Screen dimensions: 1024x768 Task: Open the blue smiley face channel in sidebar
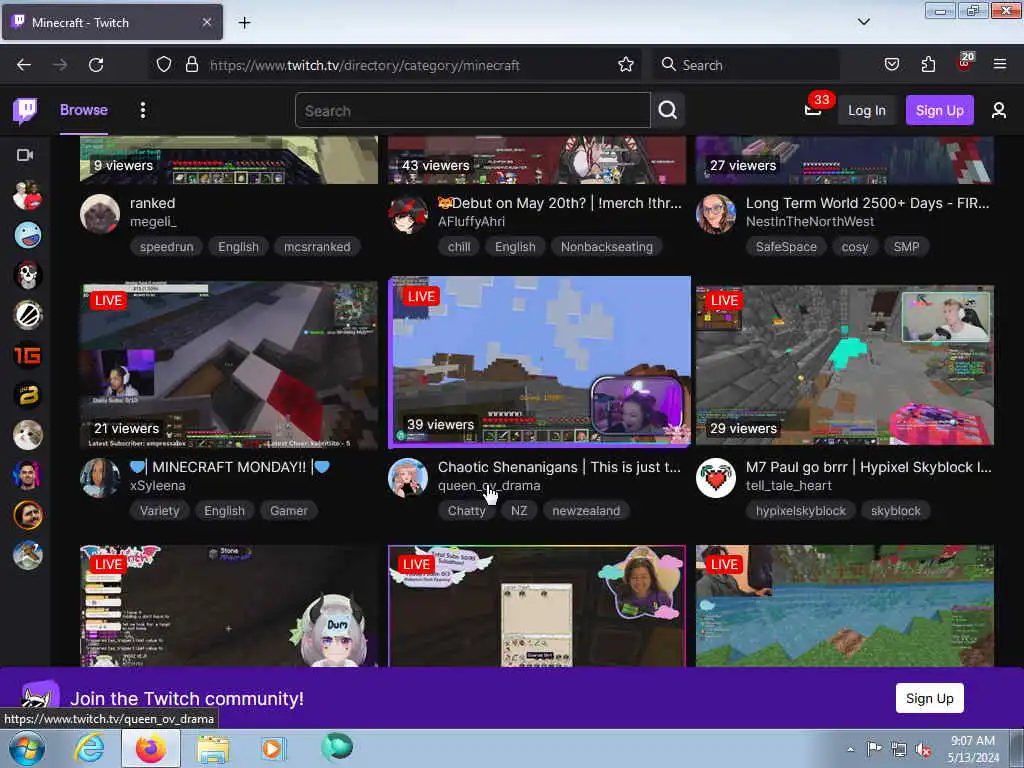[27, 235]
